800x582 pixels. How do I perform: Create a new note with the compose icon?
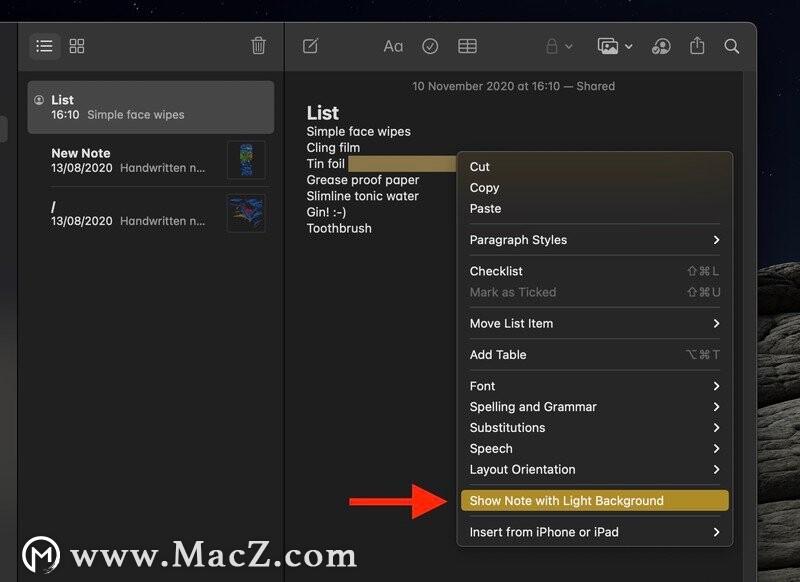click(x=311, y=46)
